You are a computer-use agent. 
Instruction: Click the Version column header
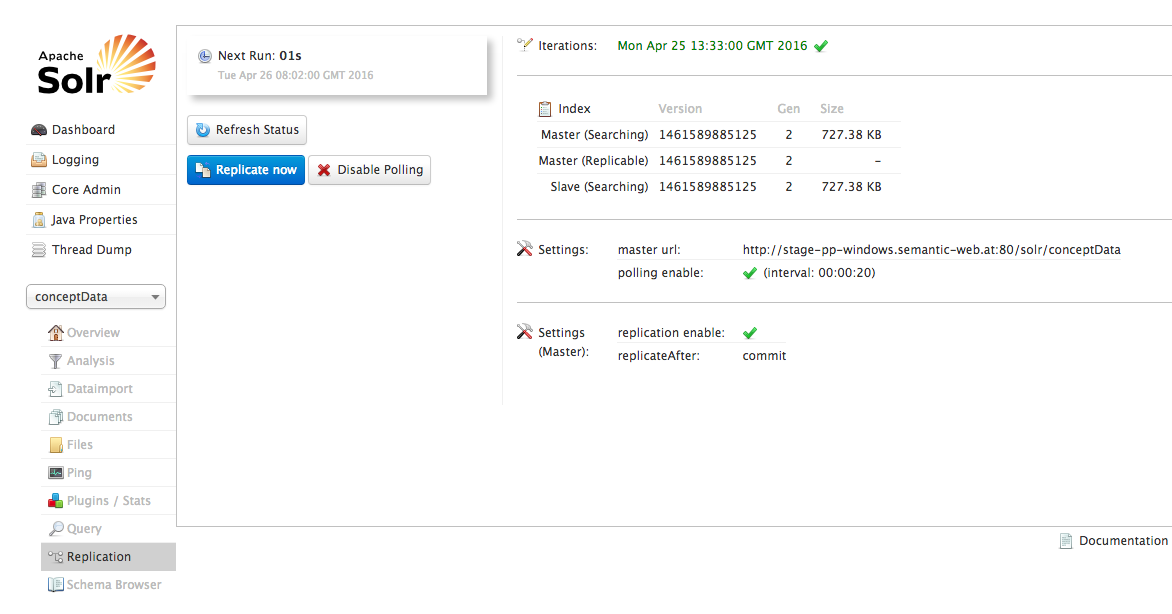[680, 109]
